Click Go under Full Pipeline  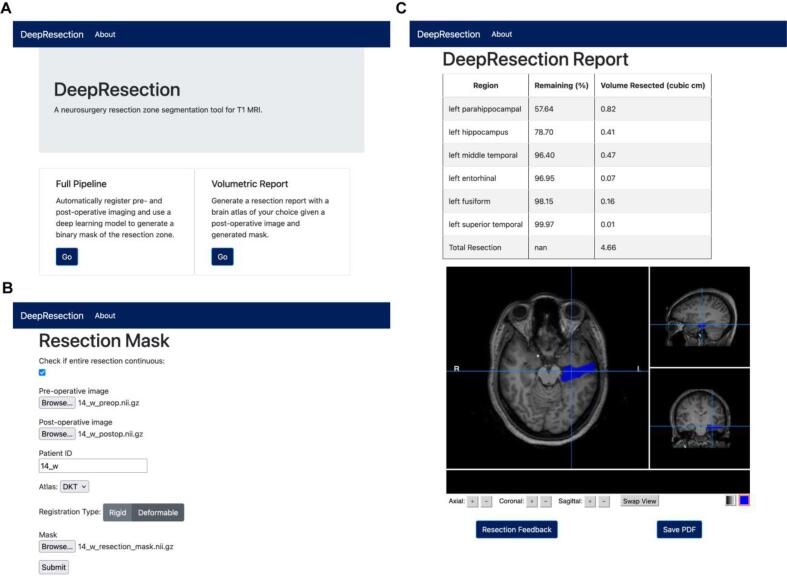[66, 257]
